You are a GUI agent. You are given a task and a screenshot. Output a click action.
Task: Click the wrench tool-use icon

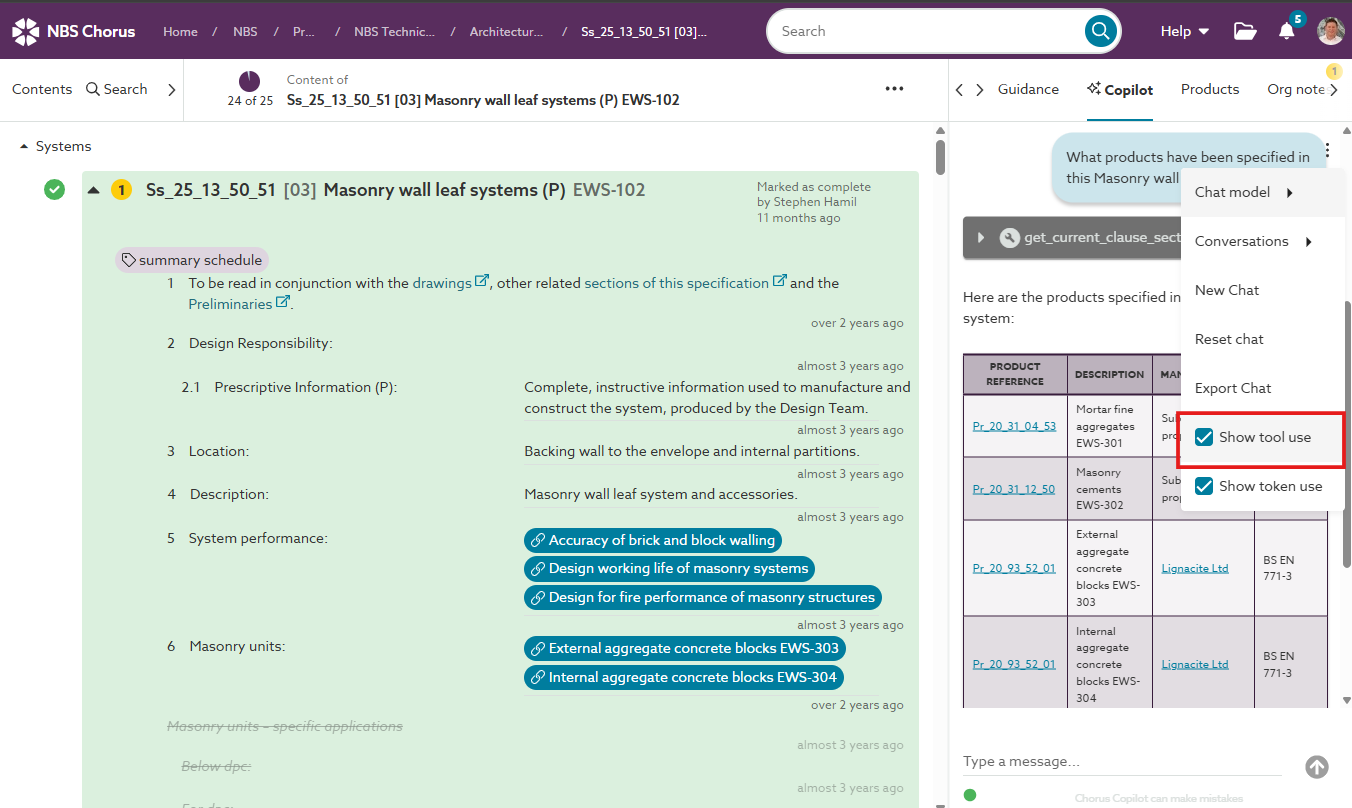pyautogui.click(x=1009, y=238)
